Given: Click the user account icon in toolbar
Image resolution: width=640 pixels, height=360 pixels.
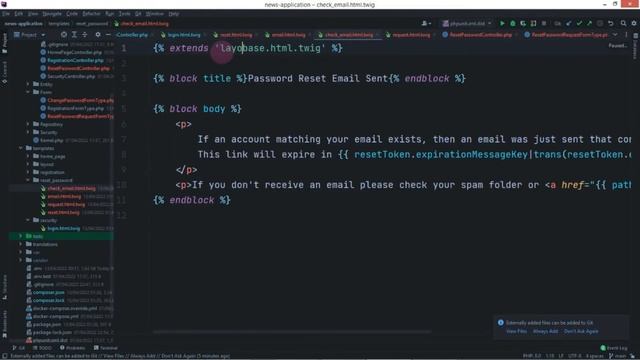Looking at the screenshot, I should pyautogui.click(x=426, y=24).
